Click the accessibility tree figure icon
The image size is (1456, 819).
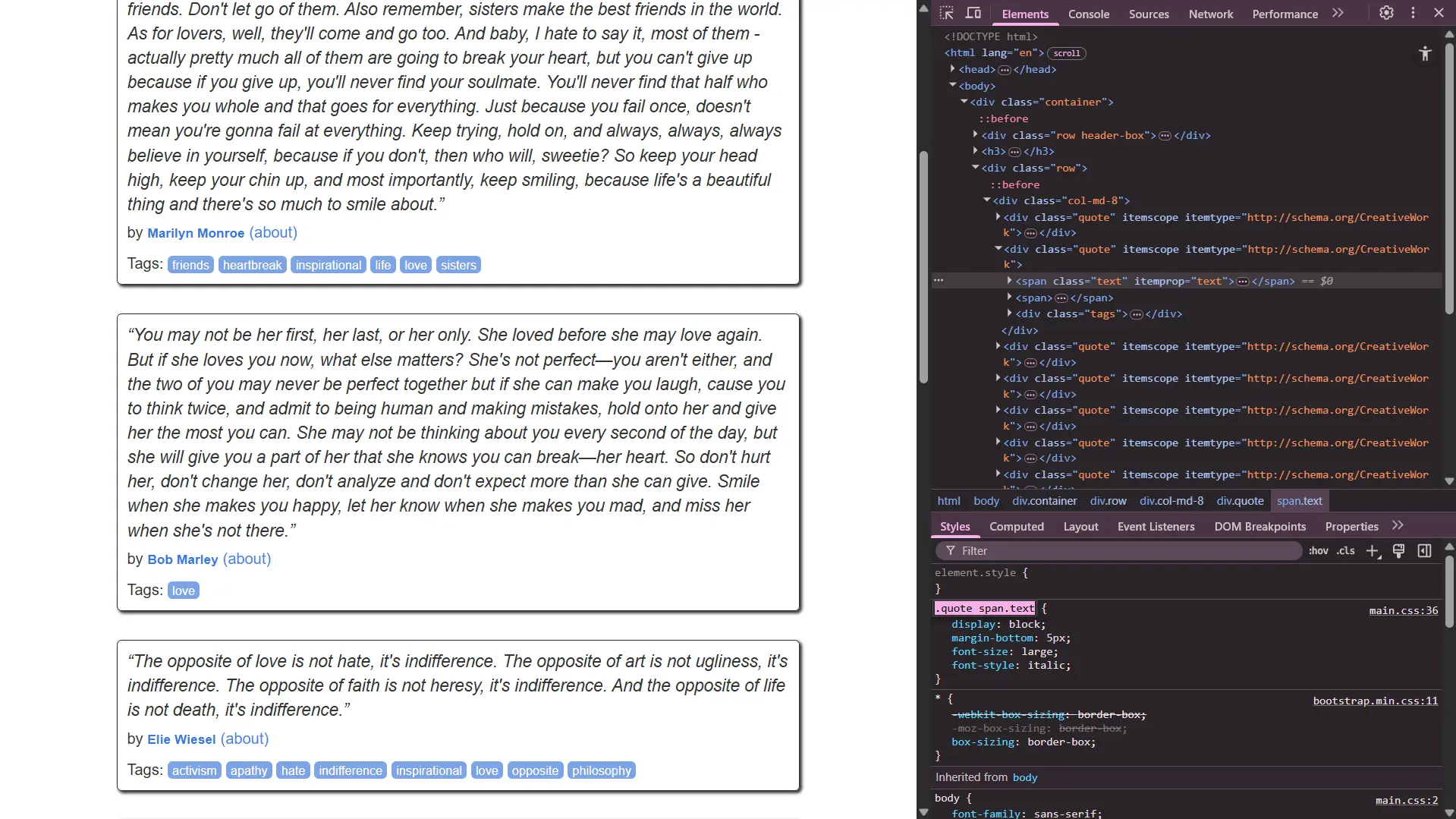tap(1425, 53)
